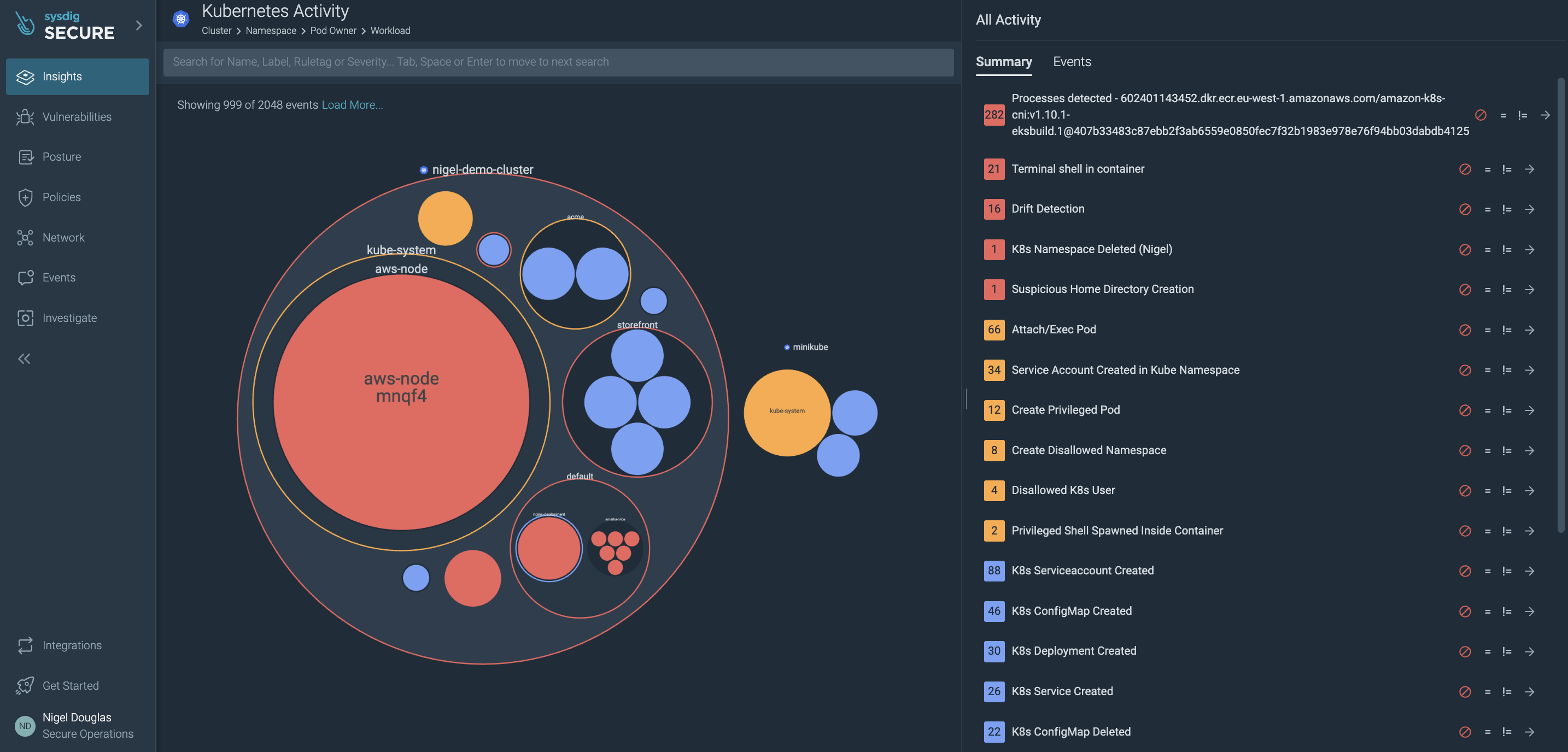Select the aws-node mnqf4 red bubble
This screenshot has width=1568, height=752.
point(401,402)
